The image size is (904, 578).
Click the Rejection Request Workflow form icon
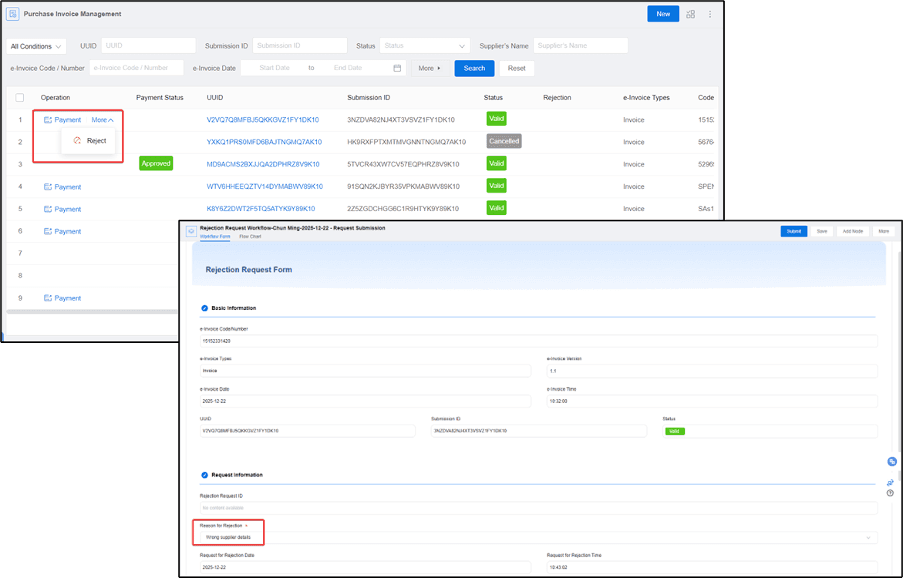click(191, 231)
